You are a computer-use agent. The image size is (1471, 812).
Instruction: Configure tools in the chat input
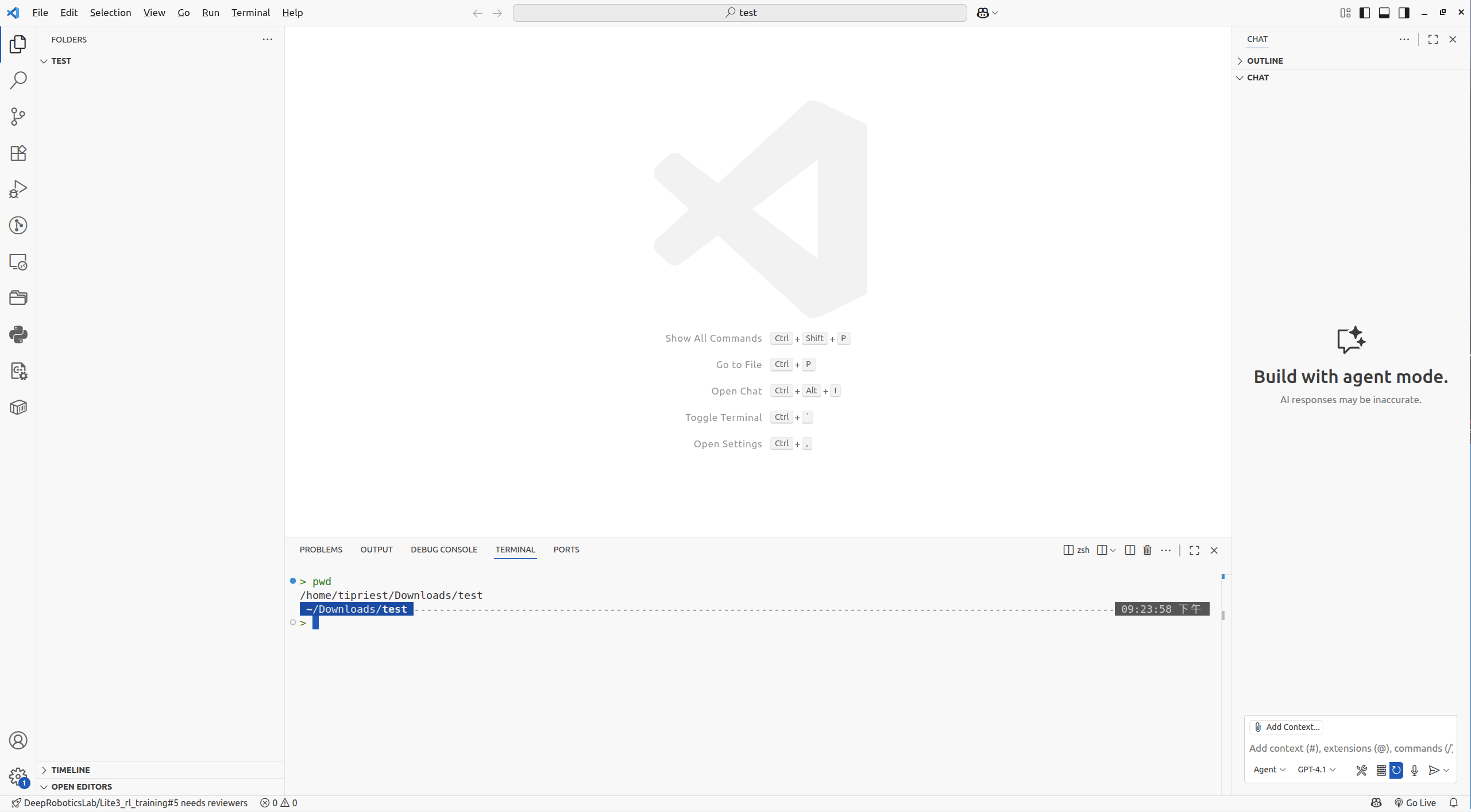1361,770
